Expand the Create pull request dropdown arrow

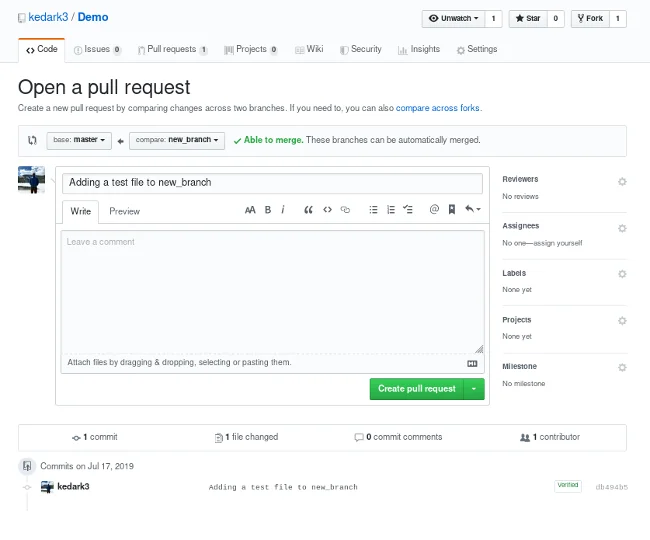click(474, 389)
